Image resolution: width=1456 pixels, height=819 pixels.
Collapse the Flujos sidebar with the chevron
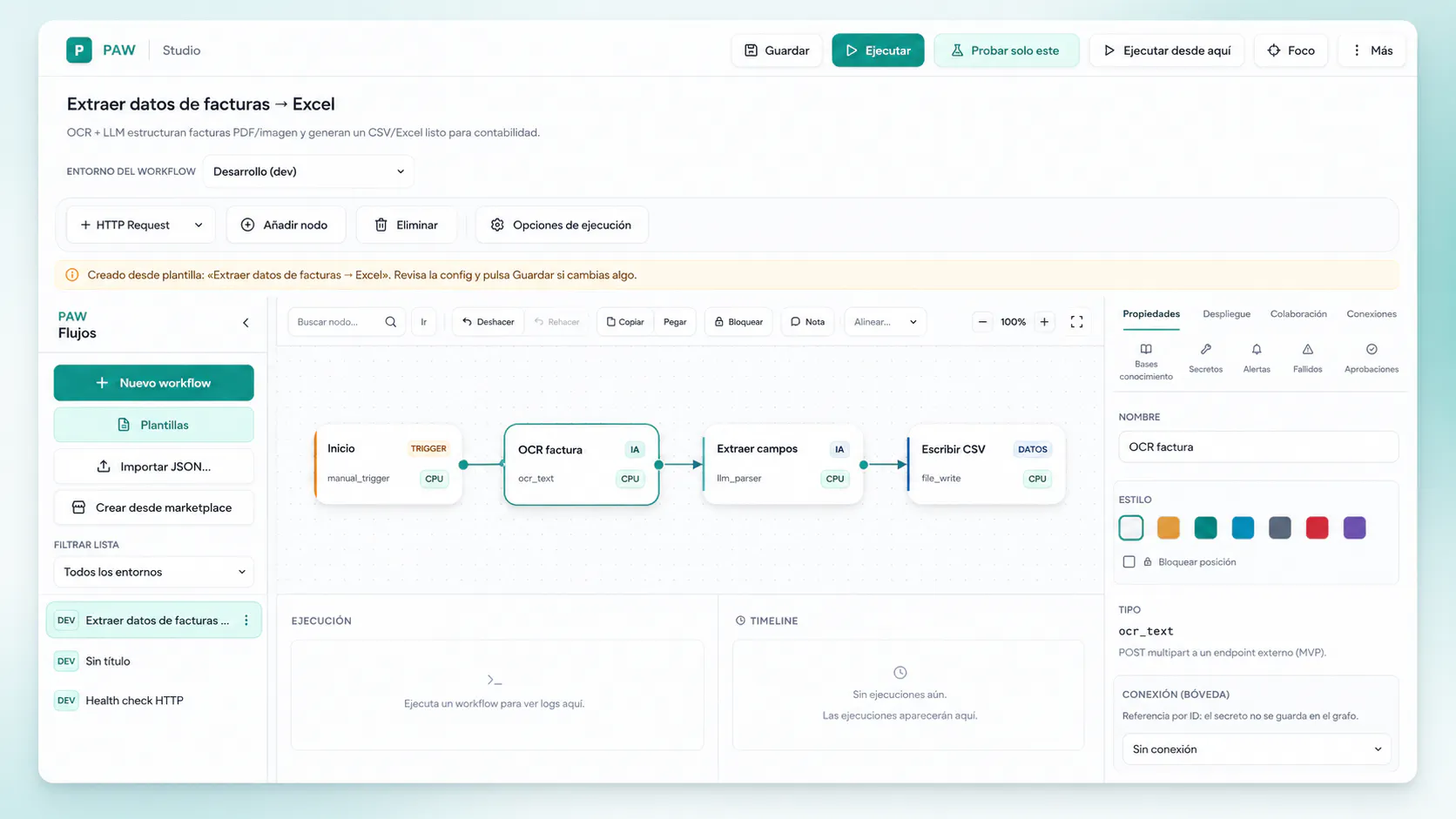246,323
